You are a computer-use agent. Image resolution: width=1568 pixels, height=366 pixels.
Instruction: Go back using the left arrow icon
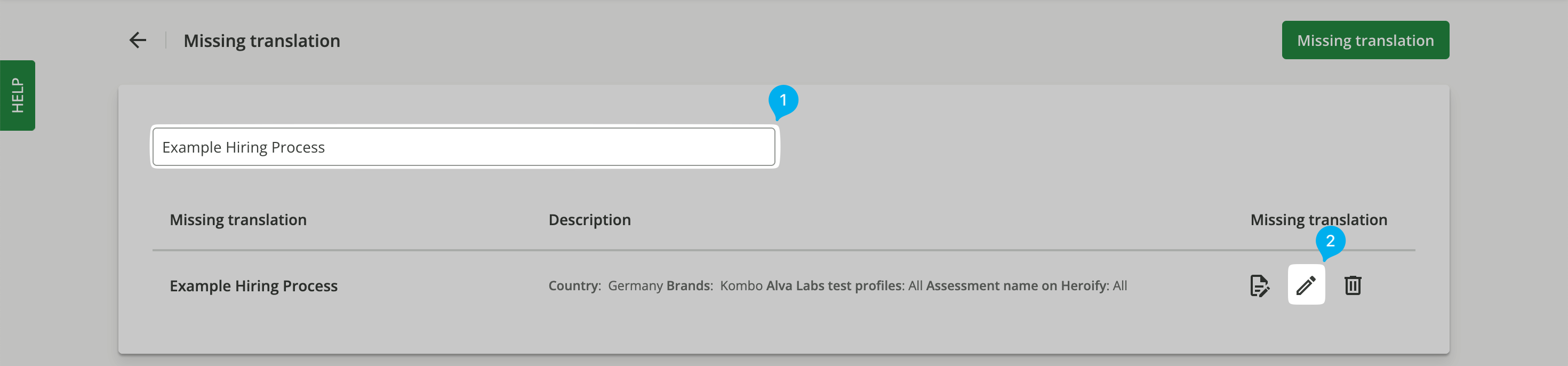138,40
